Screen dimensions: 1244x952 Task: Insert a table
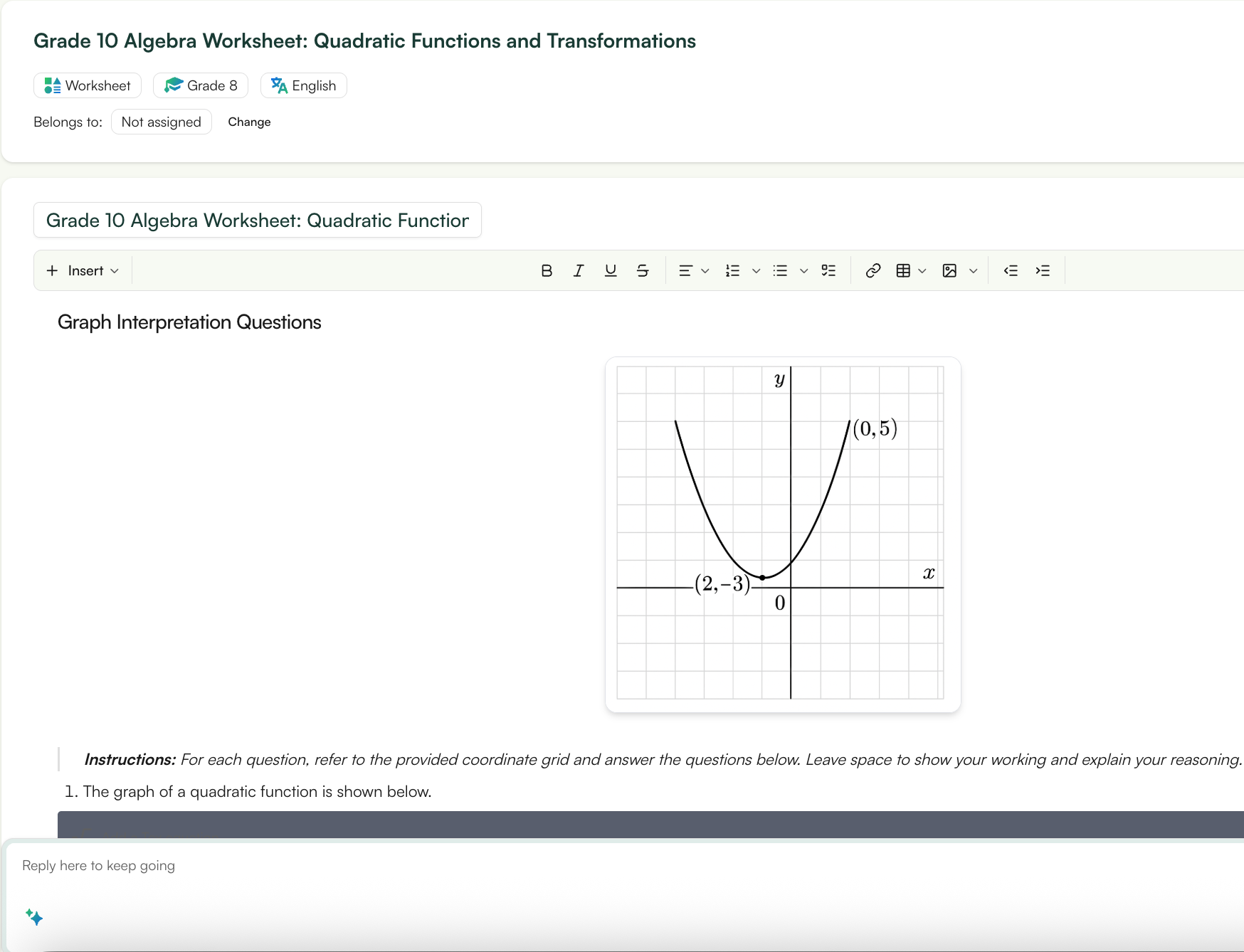pyautogui.click(x=904, y=270)
